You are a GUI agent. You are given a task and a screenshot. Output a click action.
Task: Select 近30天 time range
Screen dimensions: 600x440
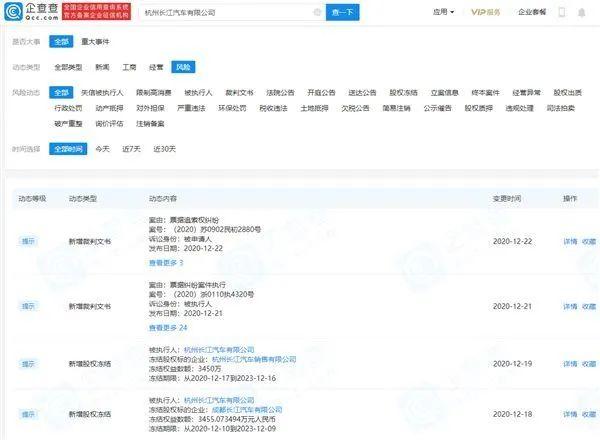165,149
